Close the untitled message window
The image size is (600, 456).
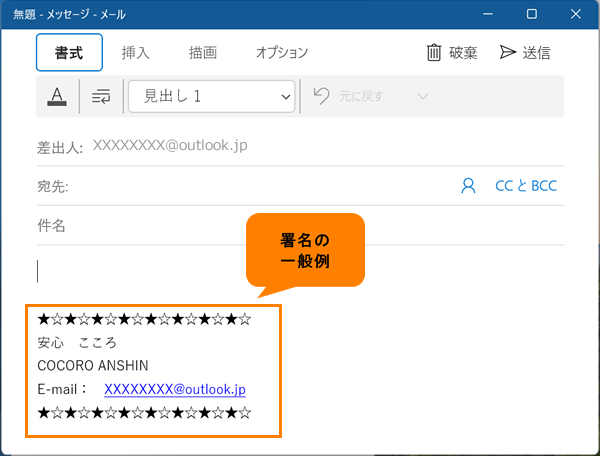(x=575, y=14)
